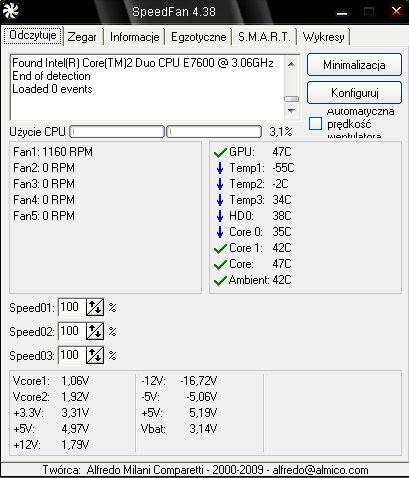The width and height of the screenshot is (409, 478).
Task: Switch to the Zegar tab
Action: tap(82, 37)
